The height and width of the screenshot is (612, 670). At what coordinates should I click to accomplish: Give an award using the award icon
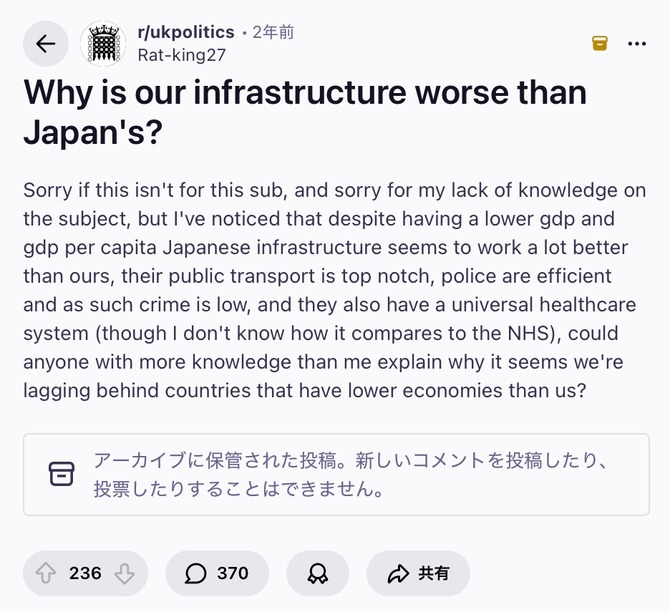click(x=318, y=573)
